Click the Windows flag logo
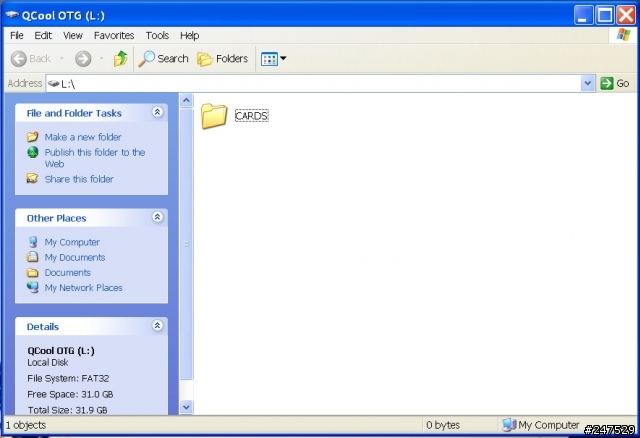Viewport: 640px width, 438px height. (623, 35)
